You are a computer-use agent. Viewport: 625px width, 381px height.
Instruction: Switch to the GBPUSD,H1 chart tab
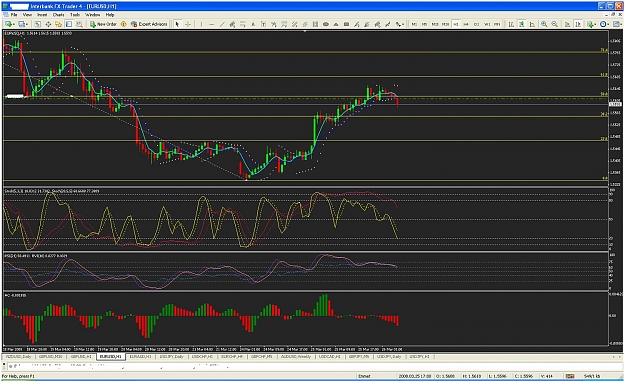coord(81,356)
